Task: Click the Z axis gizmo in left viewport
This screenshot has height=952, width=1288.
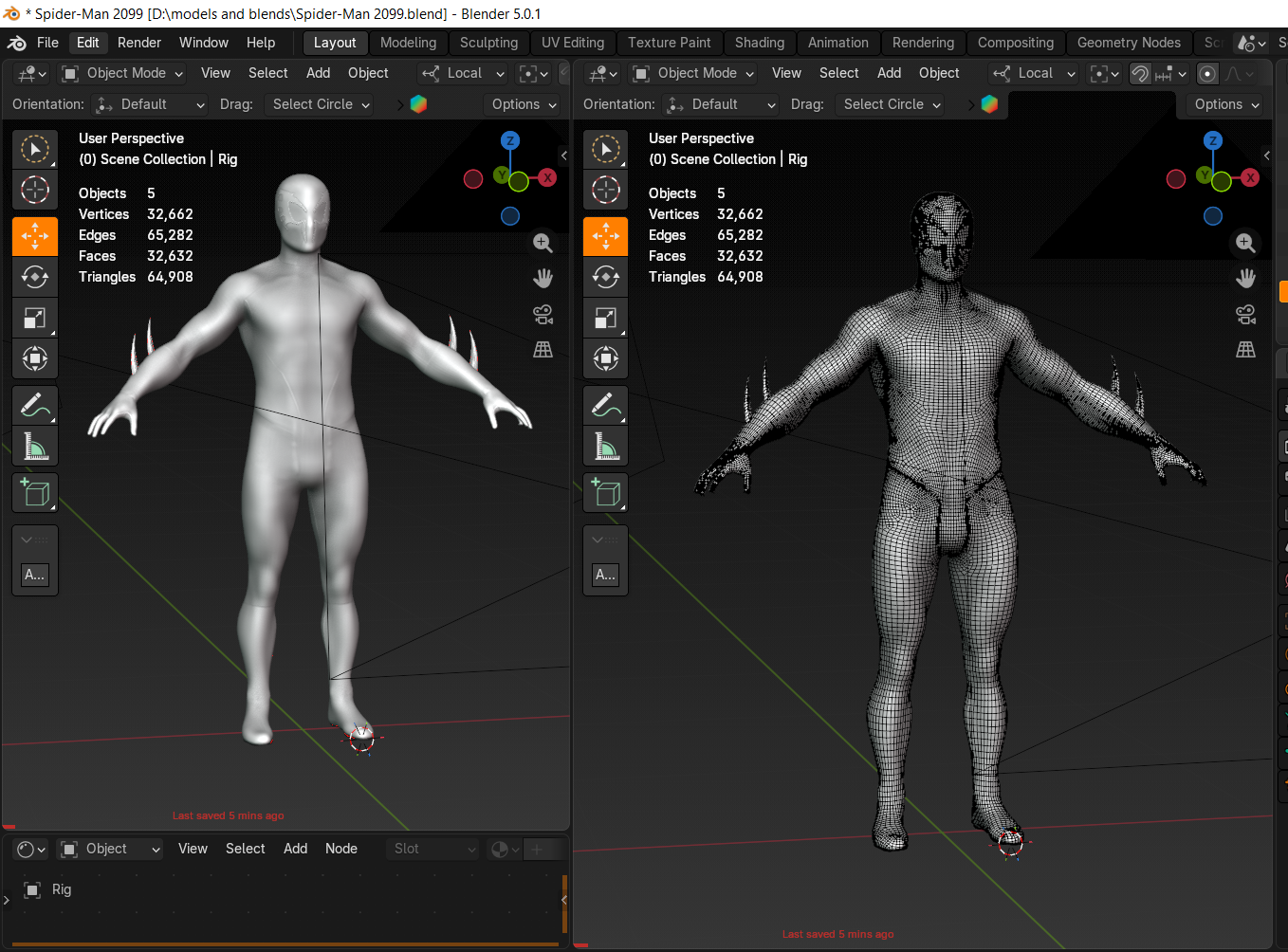Action: 510,140
